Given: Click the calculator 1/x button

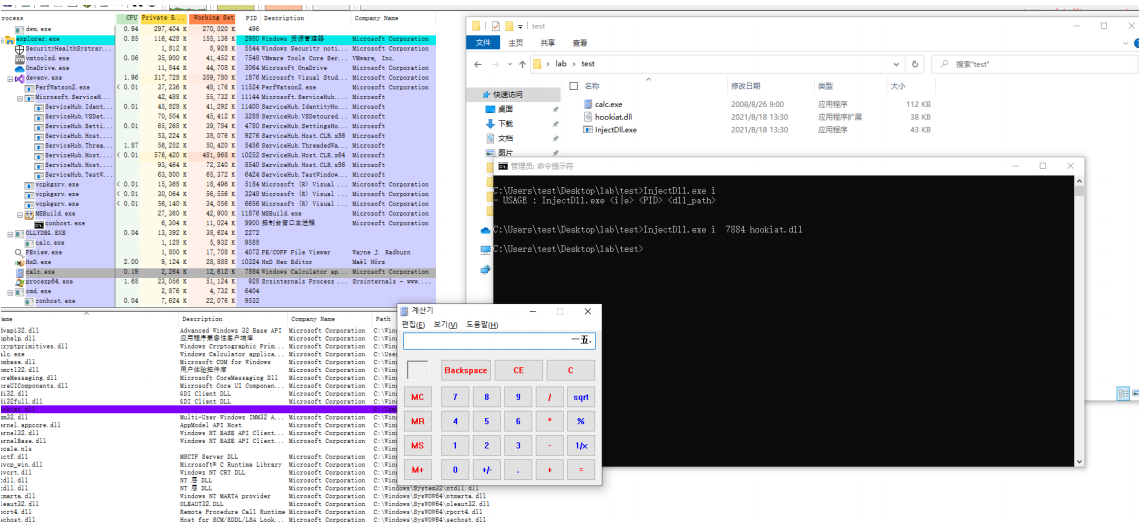Looking at the screenshot, I should click(x=581, y=446).
